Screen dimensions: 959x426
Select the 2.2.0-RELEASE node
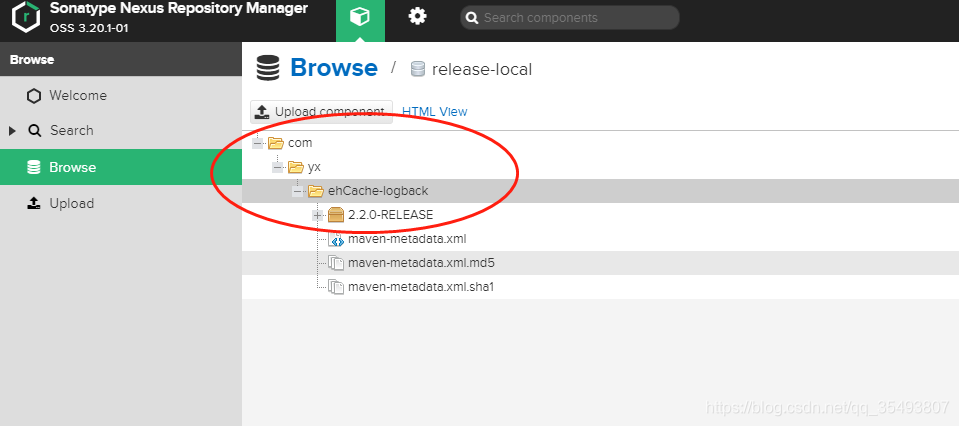point(390,215)
